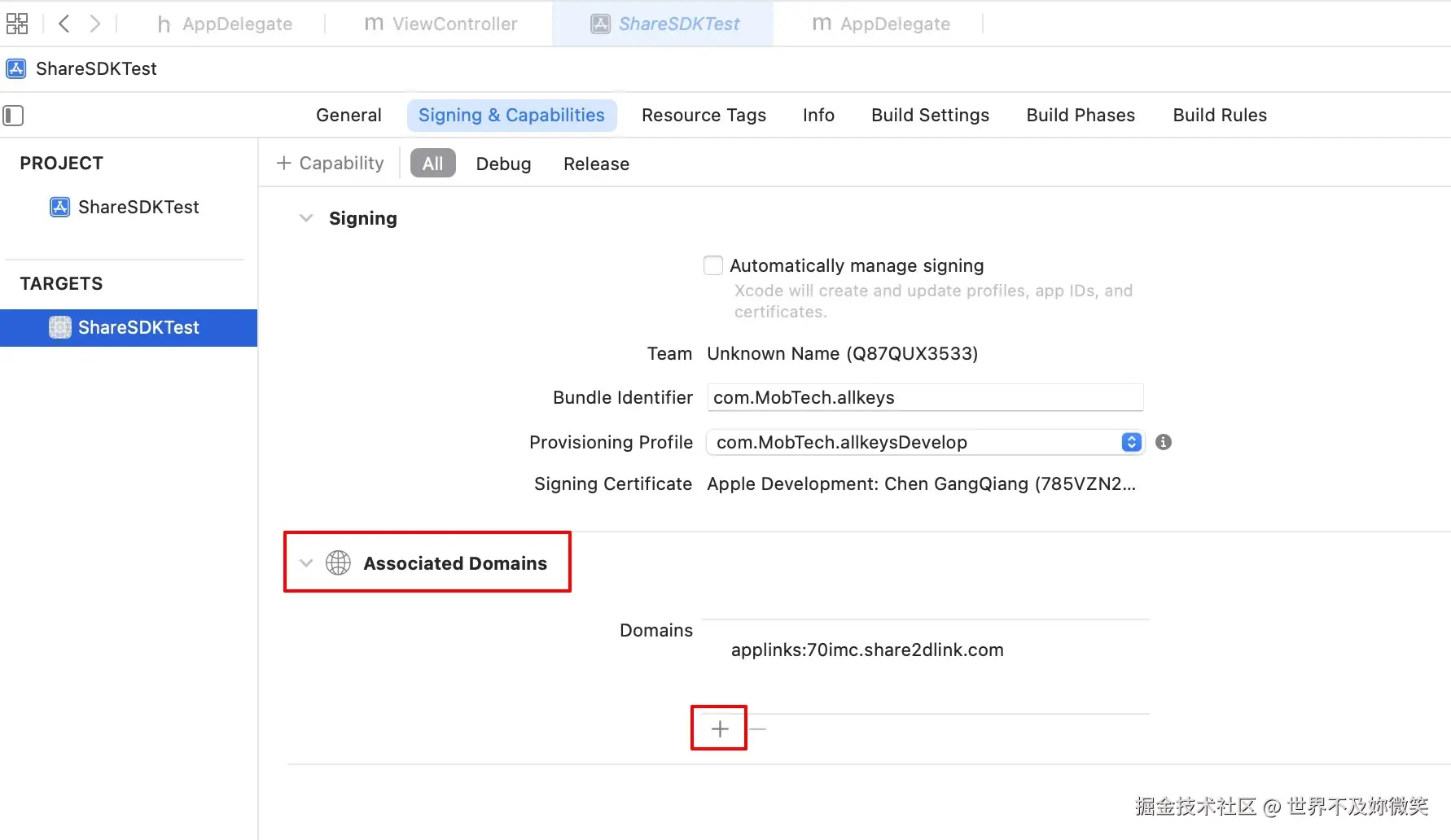Open the AppDelegate implementation tab
The height and width of the screenshot is (840, 1451).
pyautogui.click(x=881, y=24)
